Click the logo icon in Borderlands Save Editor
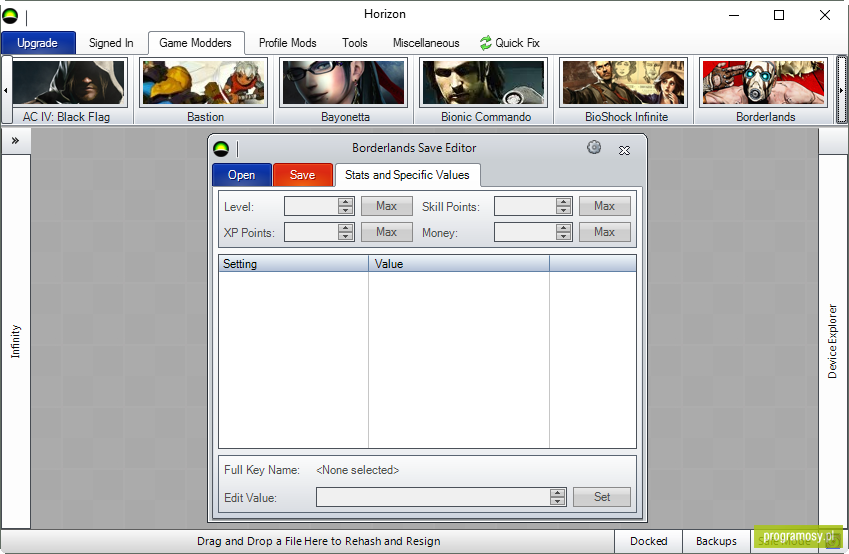This screenshot has width=849, height=554. click(221, 148)
